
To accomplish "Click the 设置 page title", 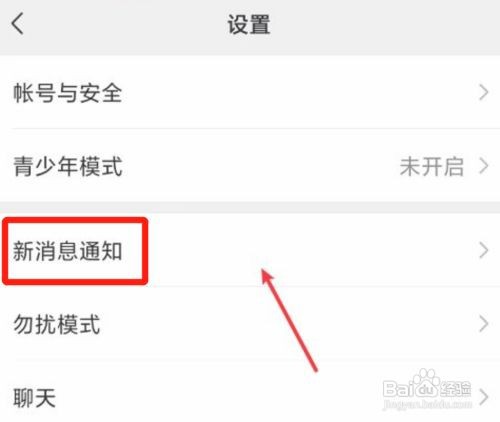I will [x=249, y=24].
